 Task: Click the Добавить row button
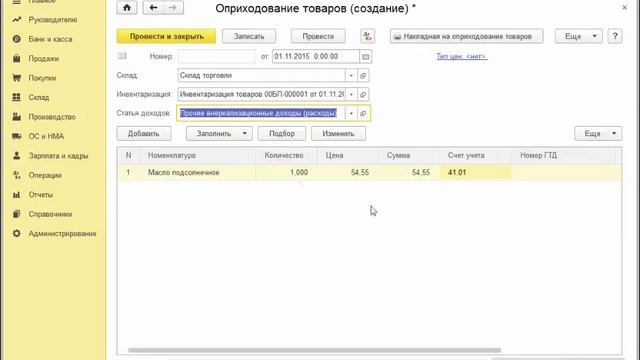click(x=144, y=134)
